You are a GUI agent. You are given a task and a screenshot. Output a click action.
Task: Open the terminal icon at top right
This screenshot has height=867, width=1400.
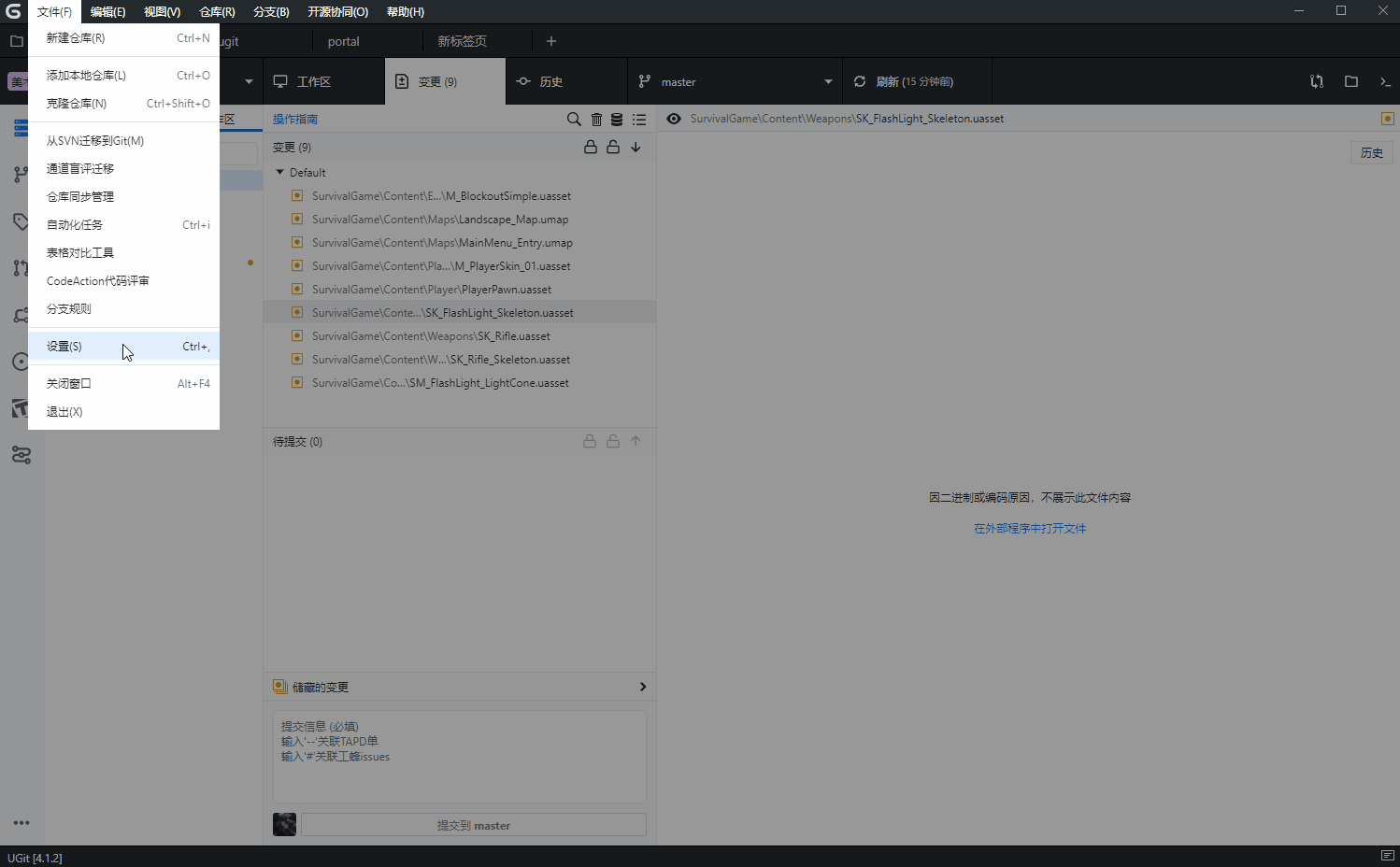1386,81
